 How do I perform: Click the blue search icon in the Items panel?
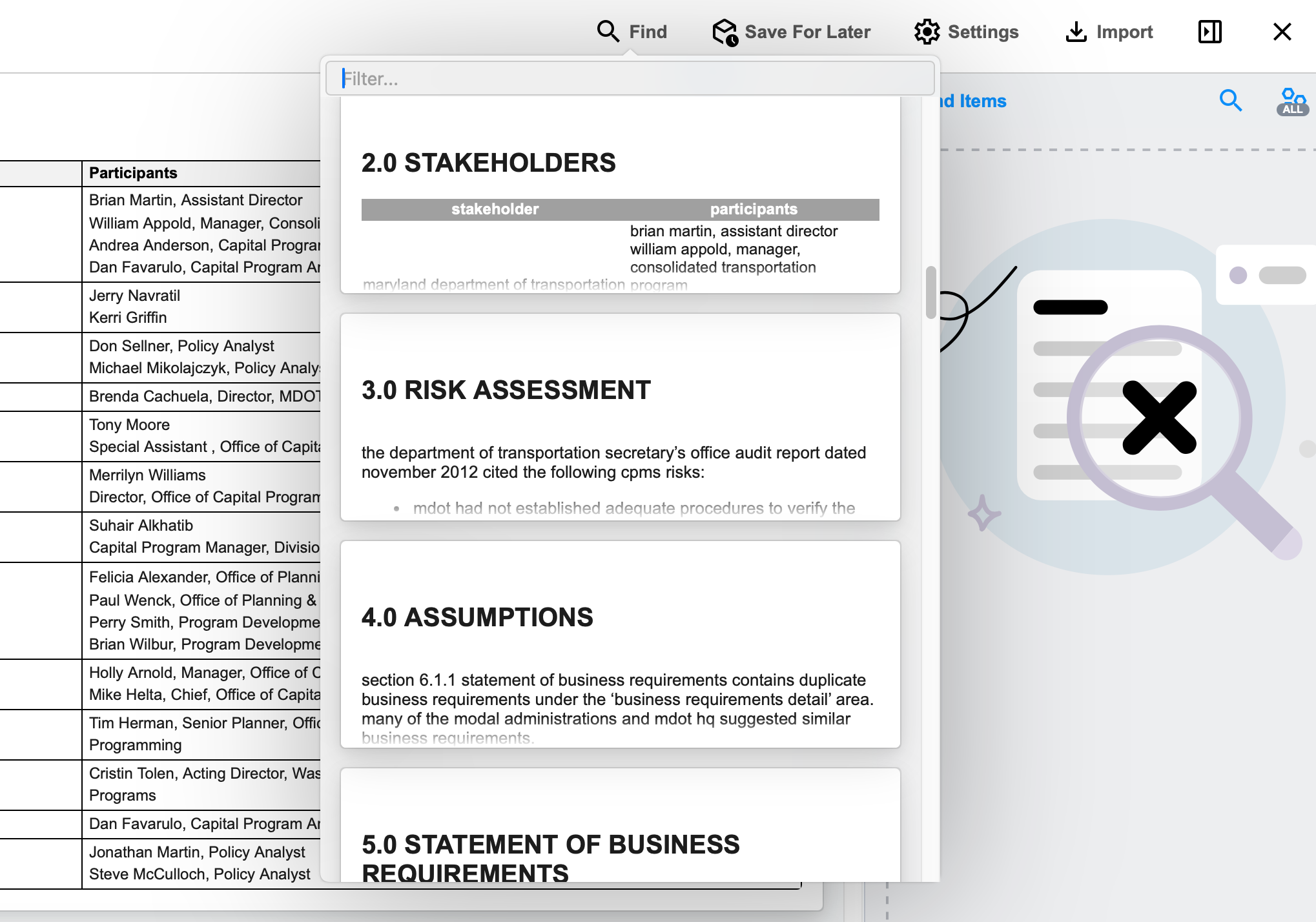pyautogui.click(x=1230, y=101)
